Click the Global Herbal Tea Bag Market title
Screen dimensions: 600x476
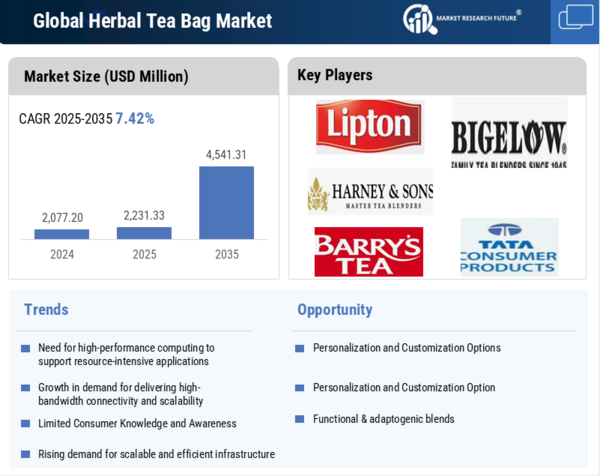pyautogui.click(x=152, y=21)
